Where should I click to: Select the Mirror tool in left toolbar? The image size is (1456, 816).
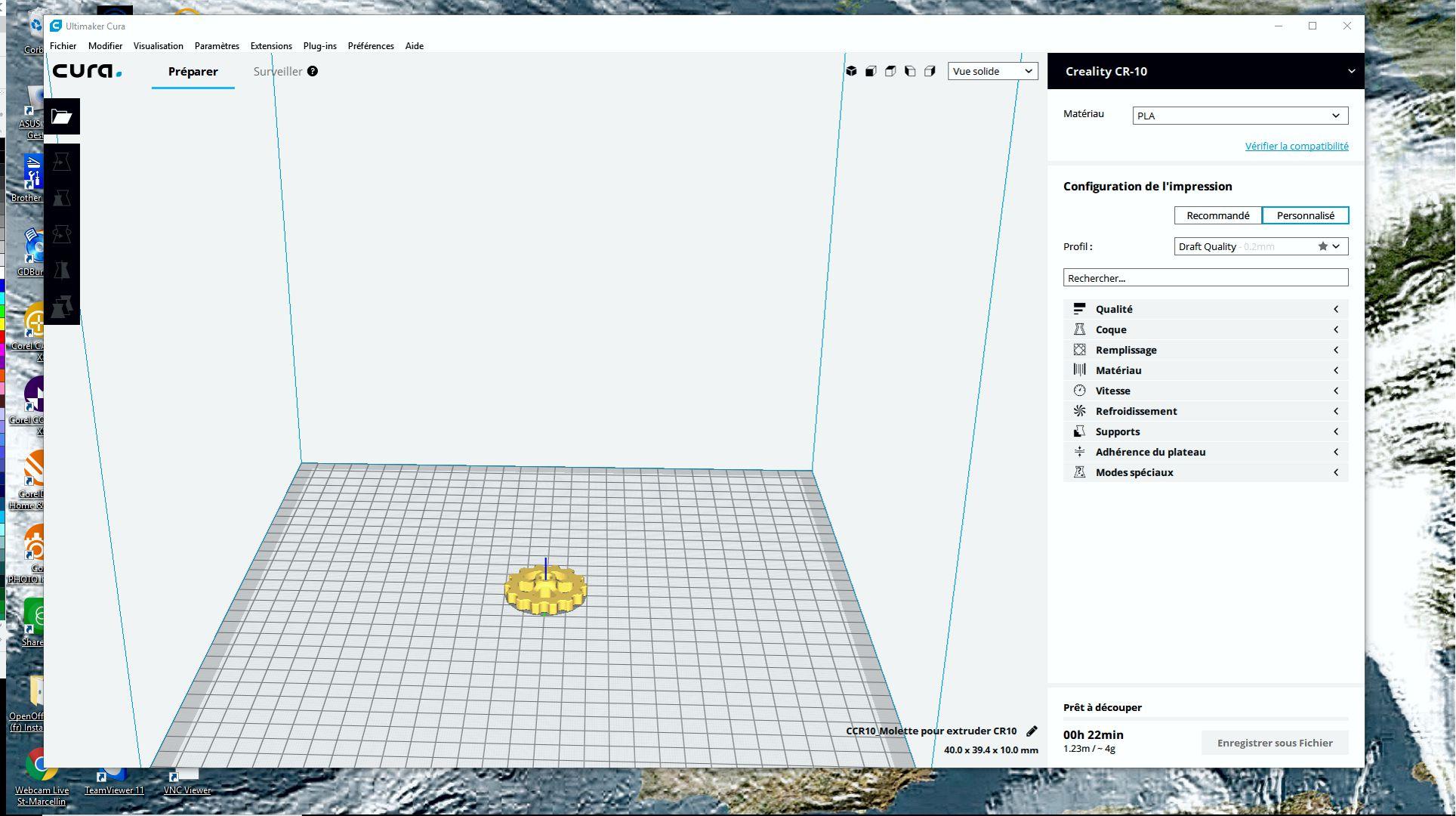61,270
